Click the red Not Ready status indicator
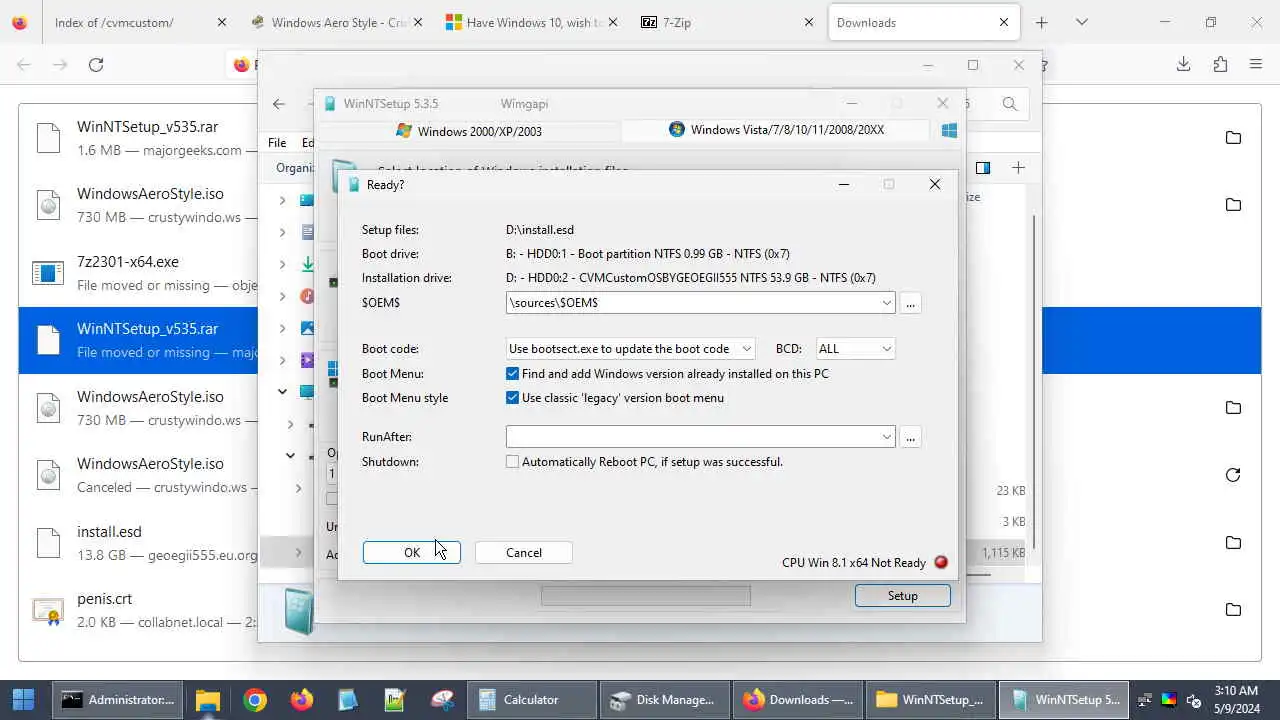1280x720 pixels. [x=940, y=562]
